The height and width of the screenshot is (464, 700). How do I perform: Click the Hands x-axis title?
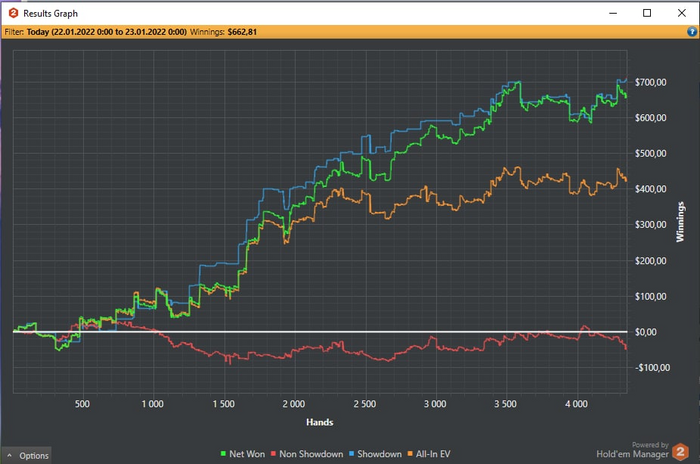pos(320,422)
